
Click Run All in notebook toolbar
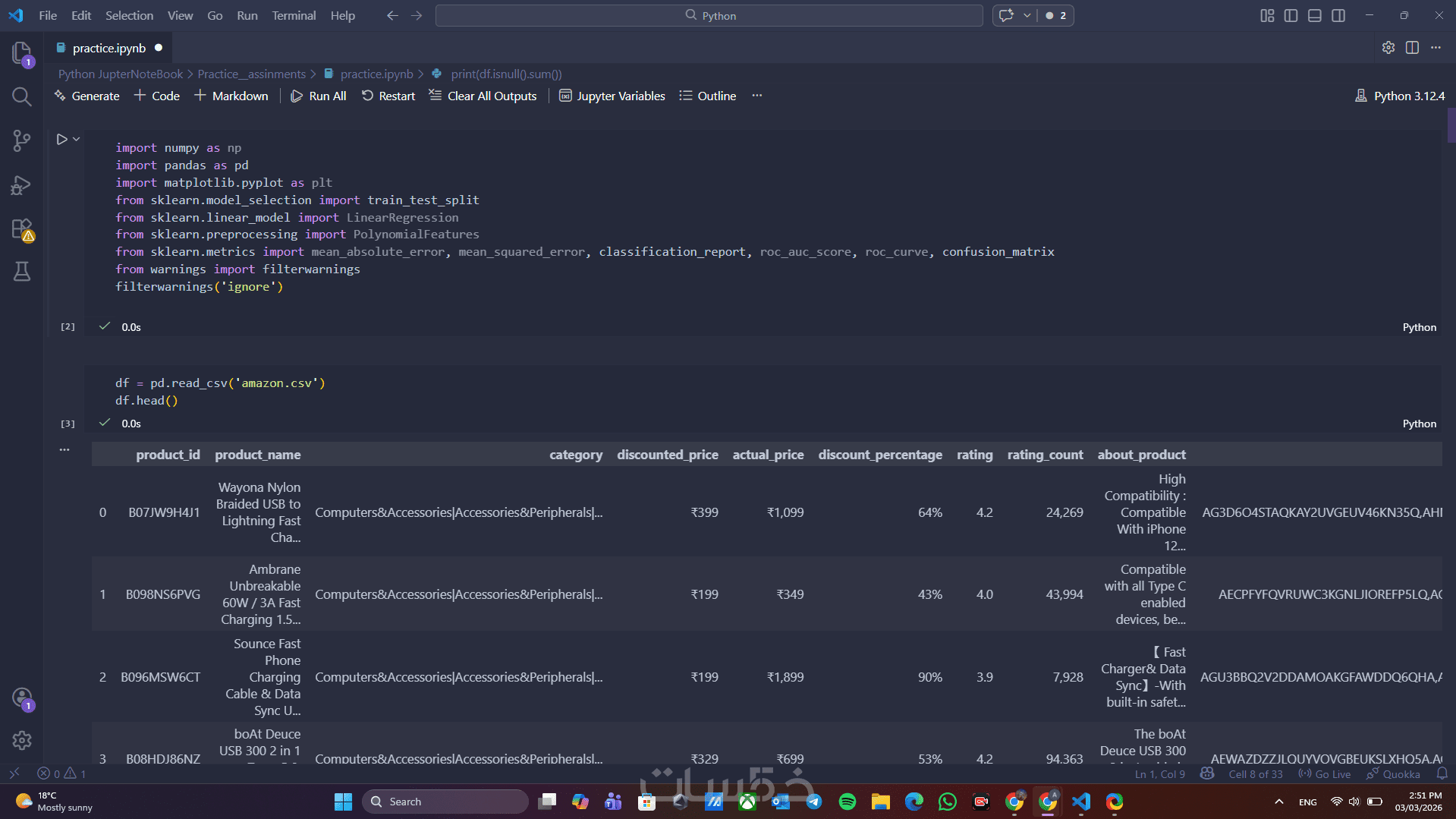click(319, 96)
